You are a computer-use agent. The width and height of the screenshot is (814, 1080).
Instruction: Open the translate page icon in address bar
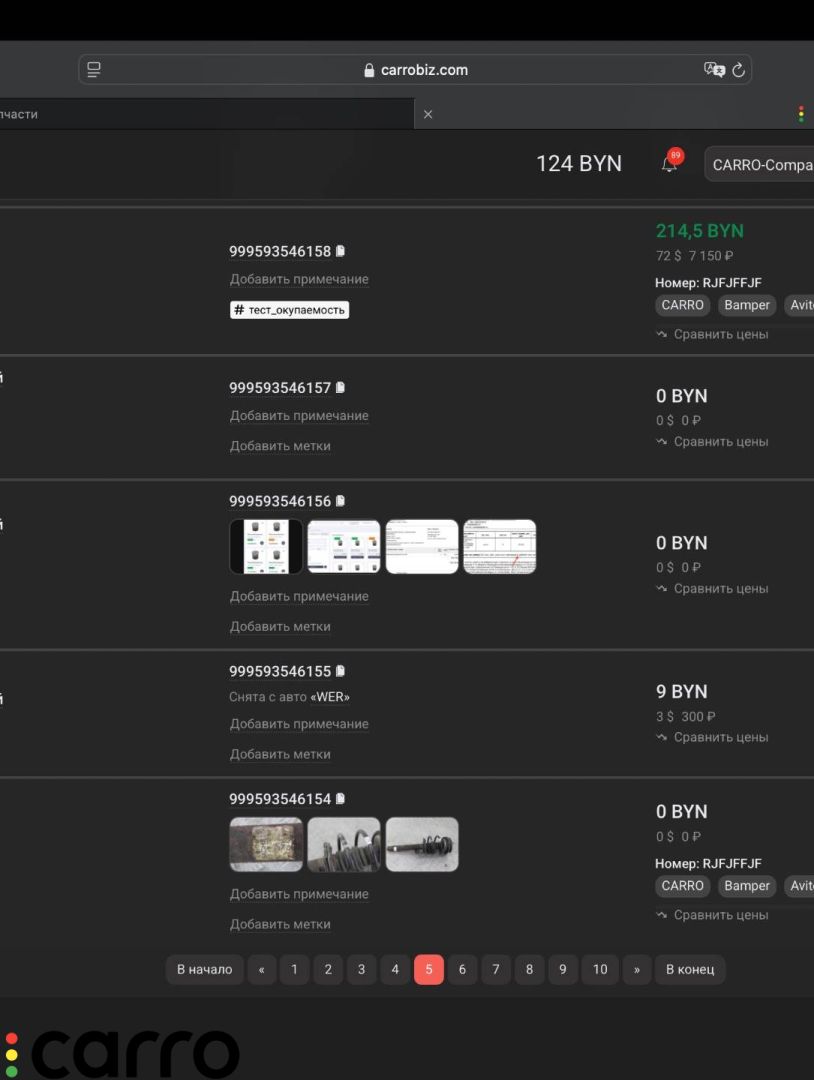tap(714, 70)
